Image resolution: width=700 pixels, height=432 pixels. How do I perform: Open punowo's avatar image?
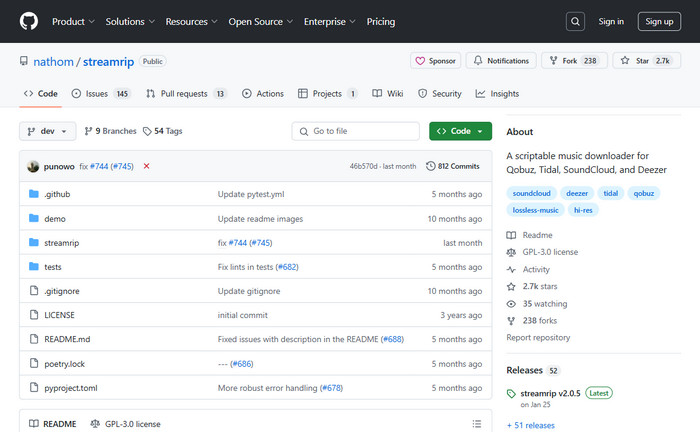tap(33, 166)
